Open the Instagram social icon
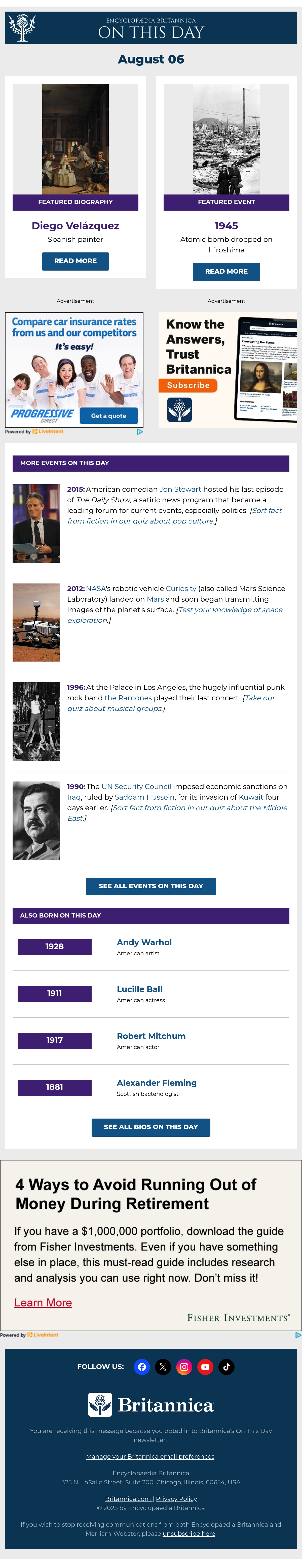 pos(184,1366)
